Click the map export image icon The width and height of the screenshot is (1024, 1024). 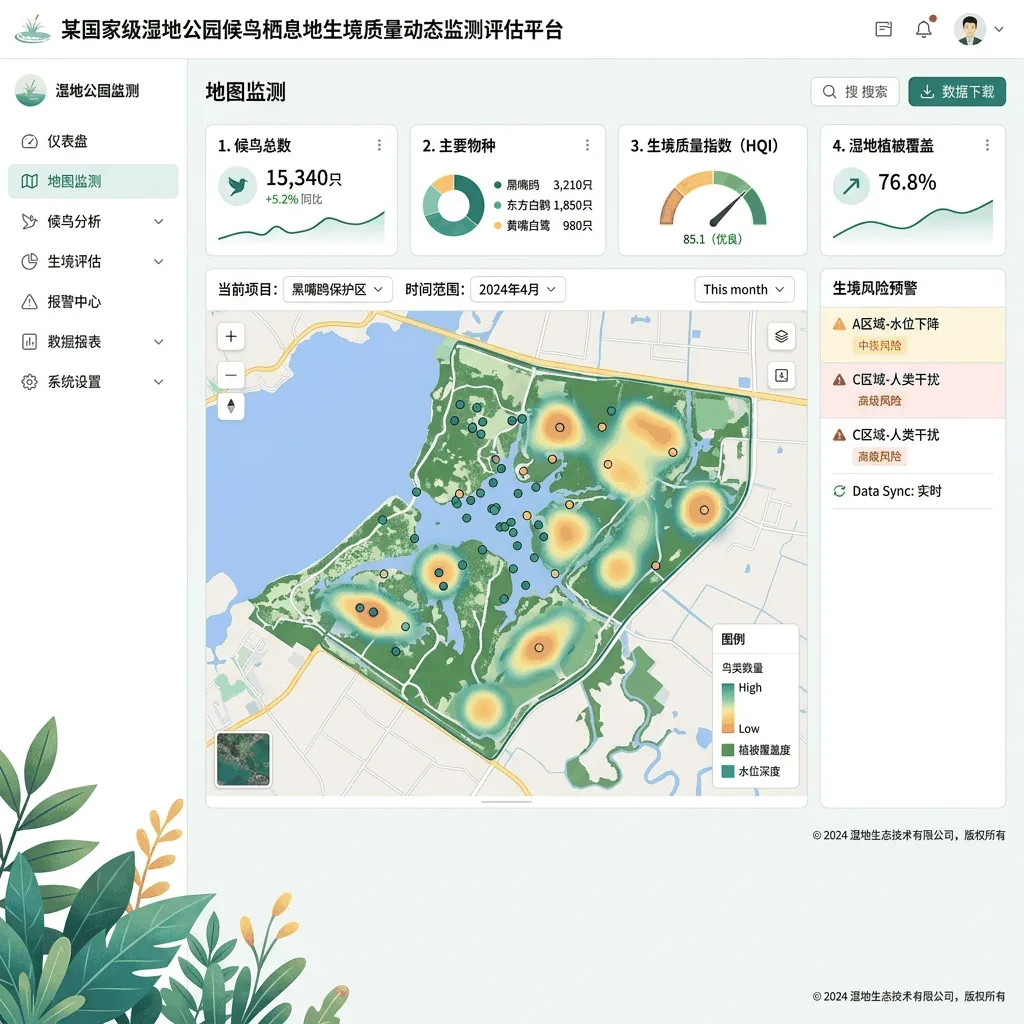pos(781,375)
